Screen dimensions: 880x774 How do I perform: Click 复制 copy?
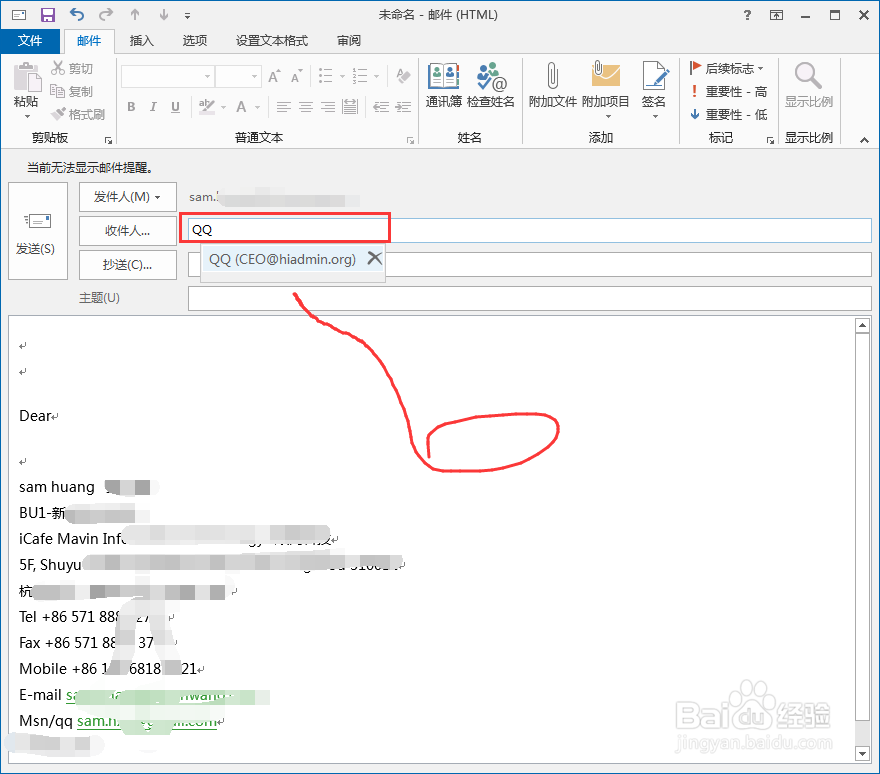tap(72, 91)
